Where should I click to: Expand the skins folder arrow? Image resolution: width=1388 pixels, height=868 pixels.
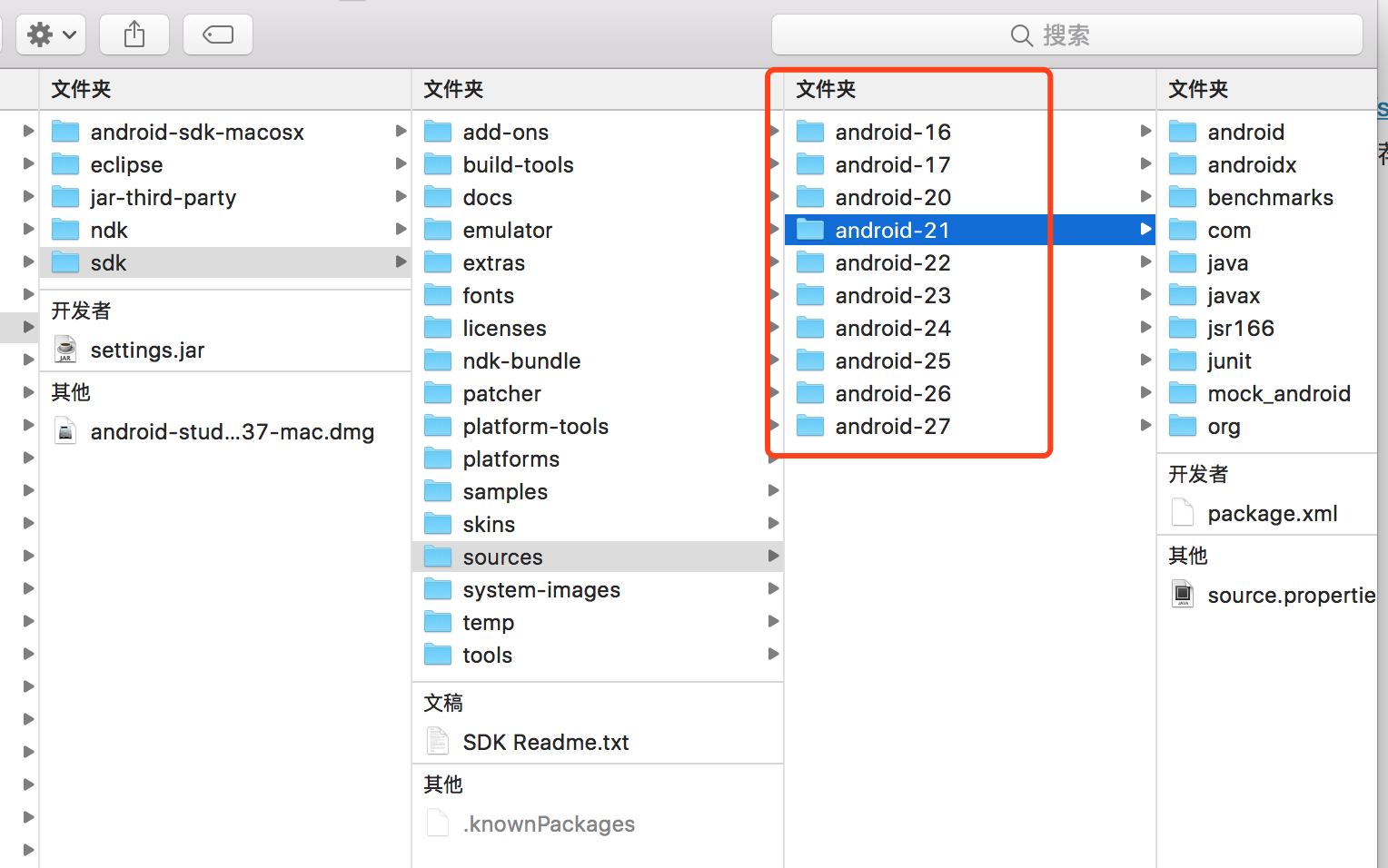click(773, 524)
